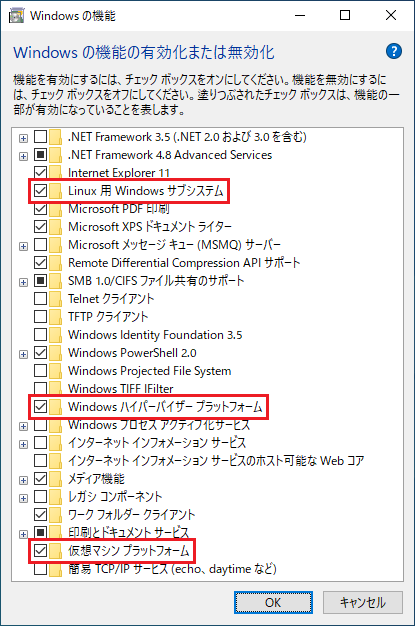The height and width of the screenshot is (626, 415).
Task: Toggle 印刷とドキュメント サービス checkbox
Action: [x=40, y=533]
